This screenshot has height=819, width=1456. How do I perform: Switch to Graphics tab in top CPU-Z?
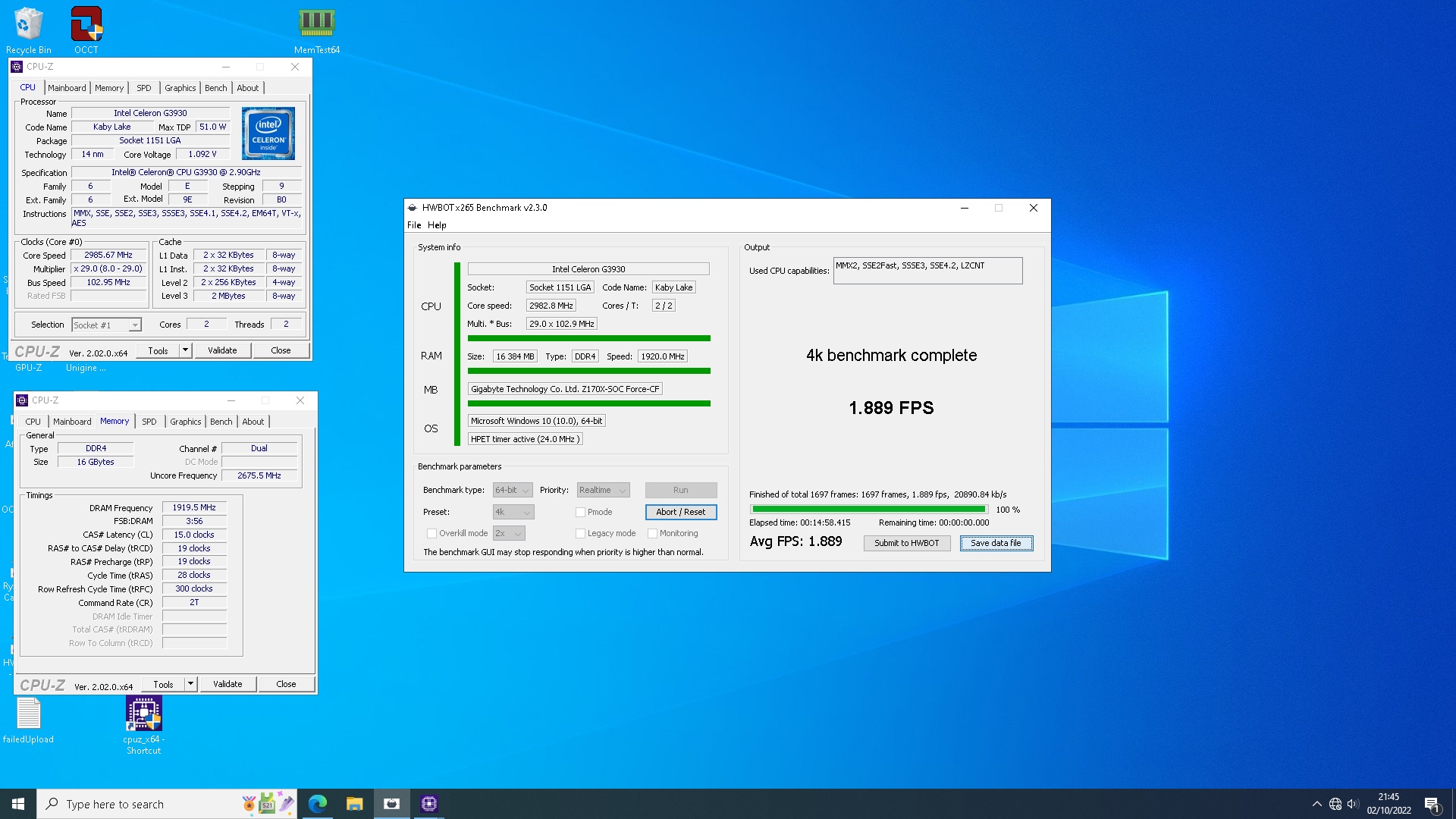[x=180, y=88]
